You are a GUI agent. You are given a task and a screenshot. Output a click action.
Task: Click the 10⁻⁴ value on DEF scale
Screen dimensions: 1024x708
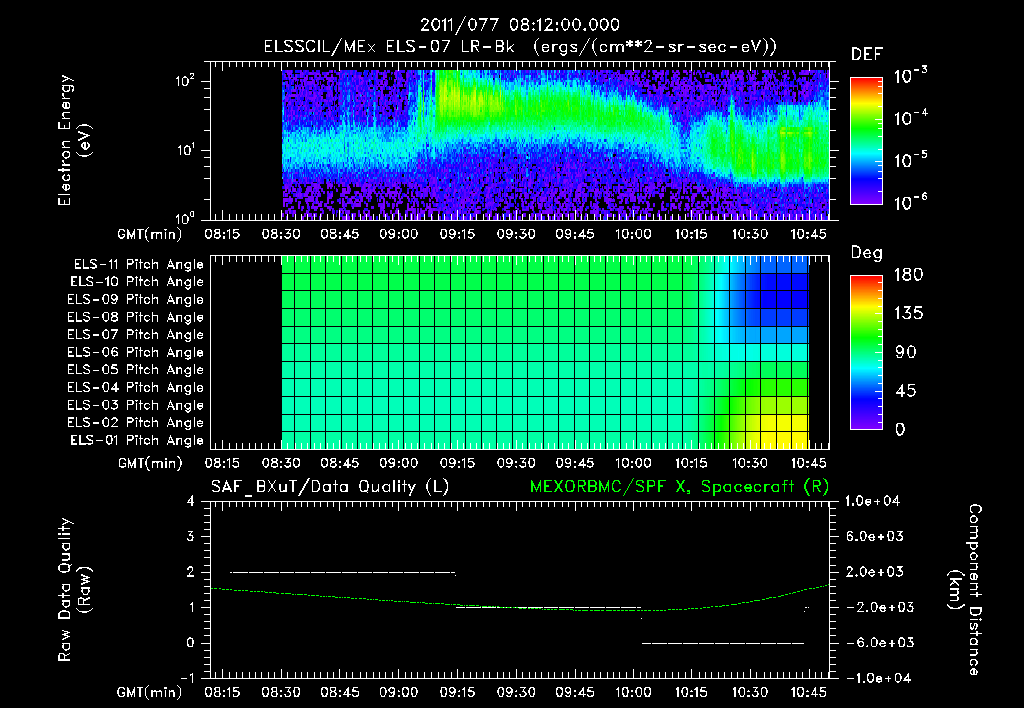[910, 118]
